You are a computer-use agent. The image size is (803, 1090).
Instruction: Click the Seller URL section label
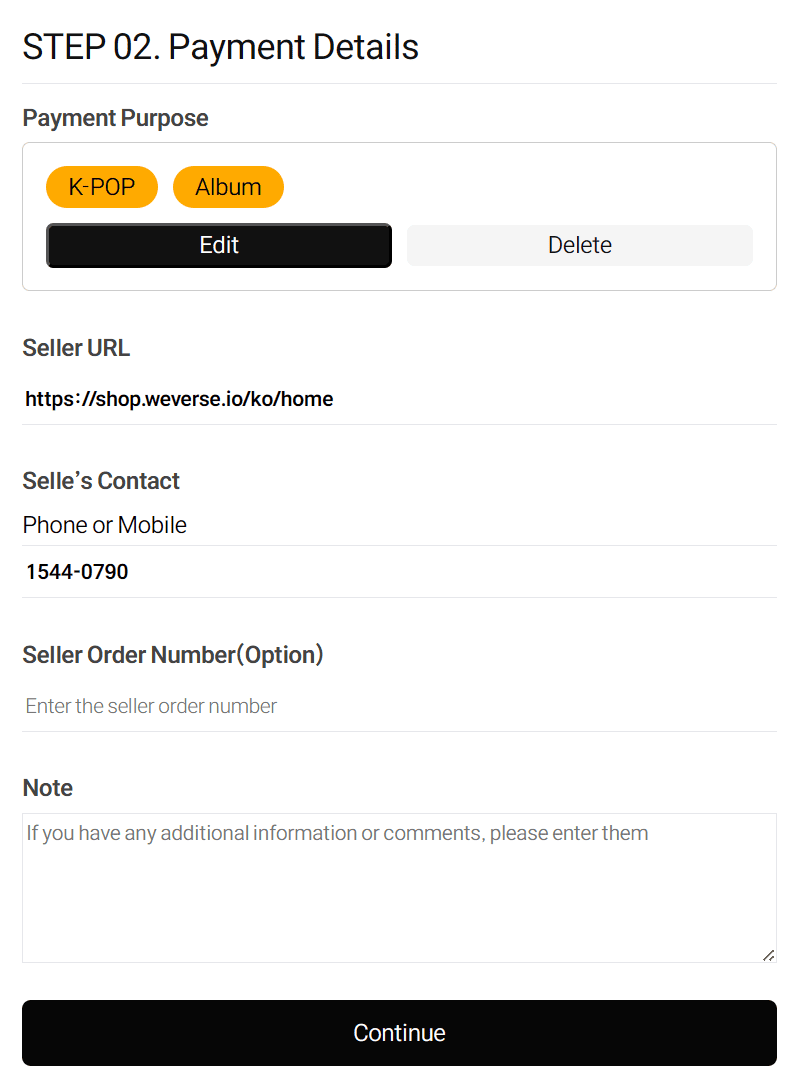click(x=76, y=348)
